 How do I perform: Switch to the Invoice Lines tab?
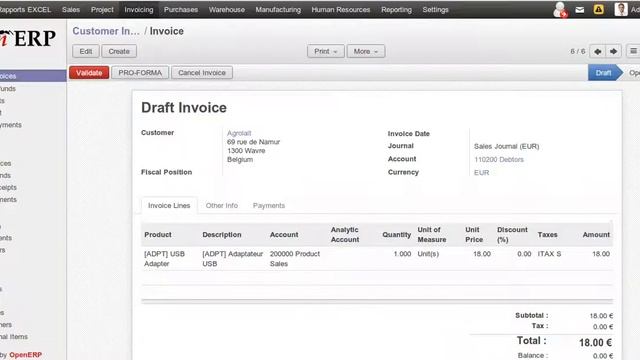click(x=169, y=205)
